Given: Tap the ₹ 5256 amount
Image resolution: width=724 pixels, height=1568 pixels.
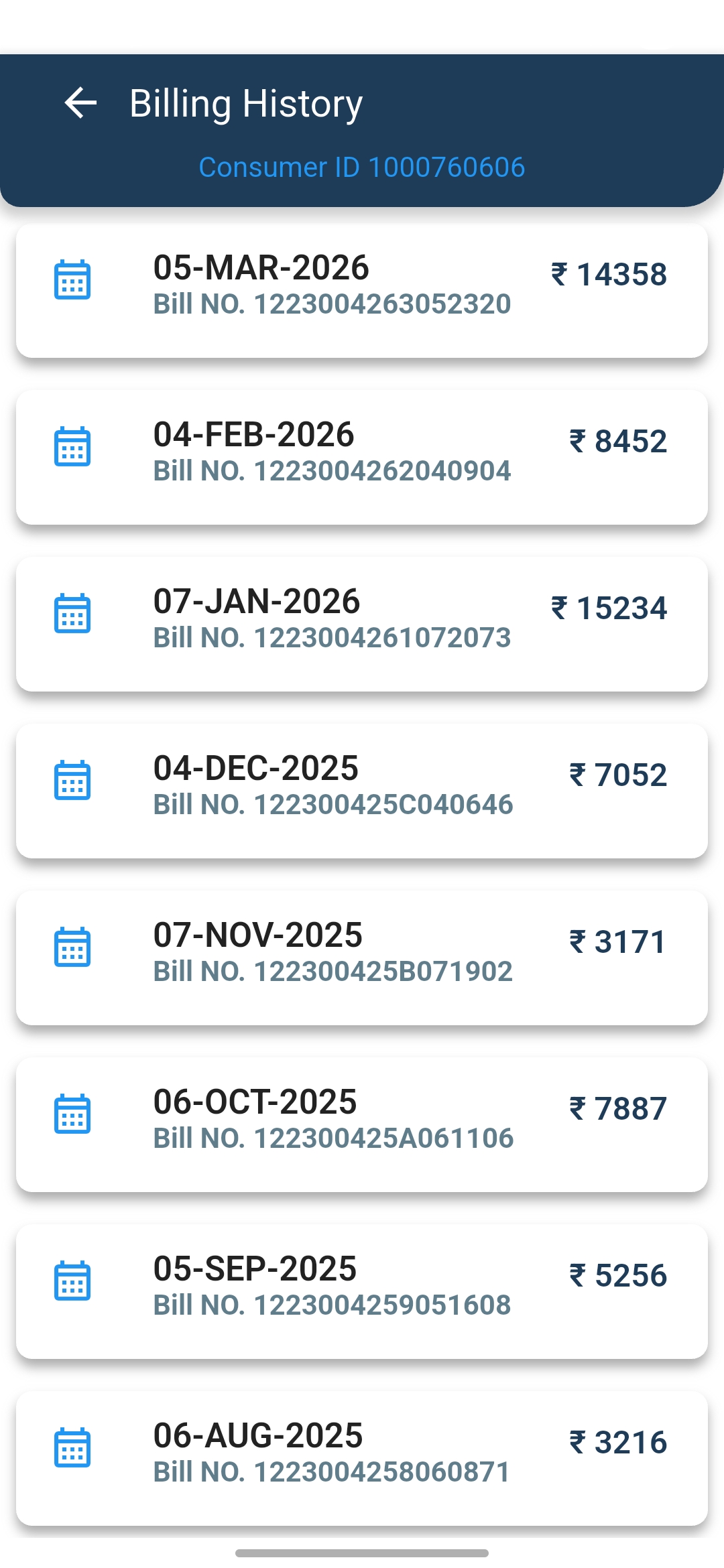Looking at the screenshot, I should [x=618, y=1275].
